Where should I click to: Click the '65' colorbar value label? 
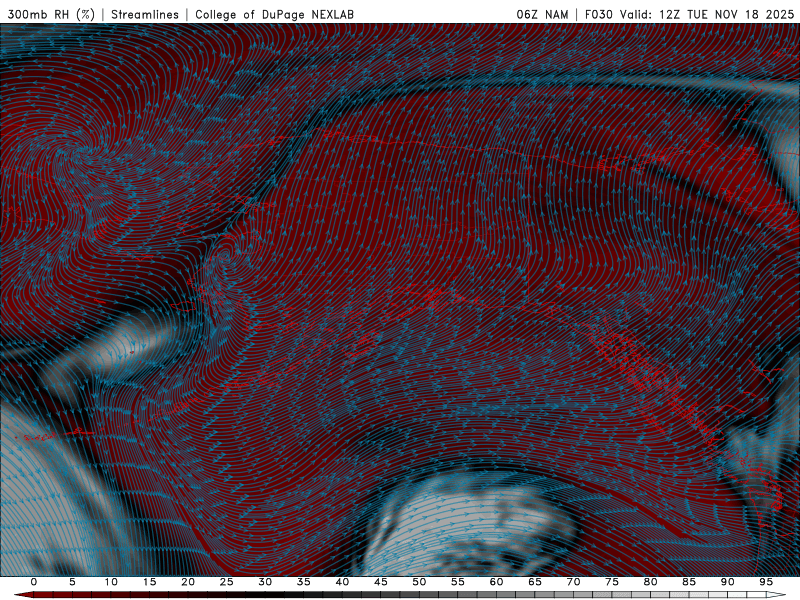coord(535,582)
